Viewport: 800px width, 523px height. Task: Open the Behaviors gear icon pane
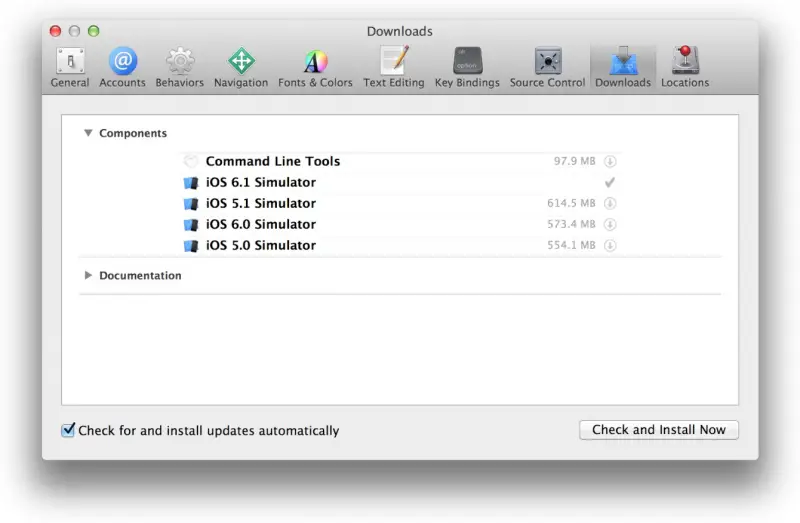point(180,62)
